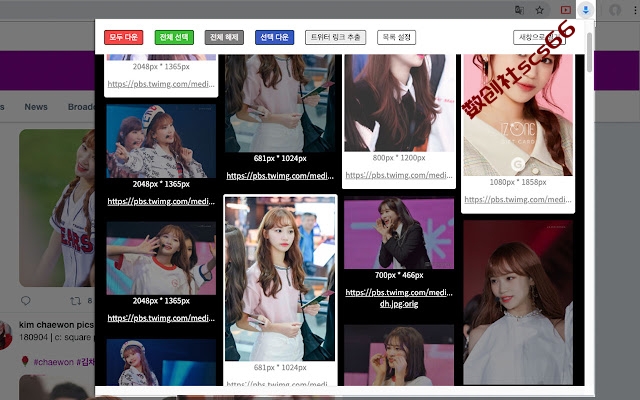Click the #chaewon hashtag in the tweet
The width and height of the screenshot is (640, 400).
tap(53, 362)
